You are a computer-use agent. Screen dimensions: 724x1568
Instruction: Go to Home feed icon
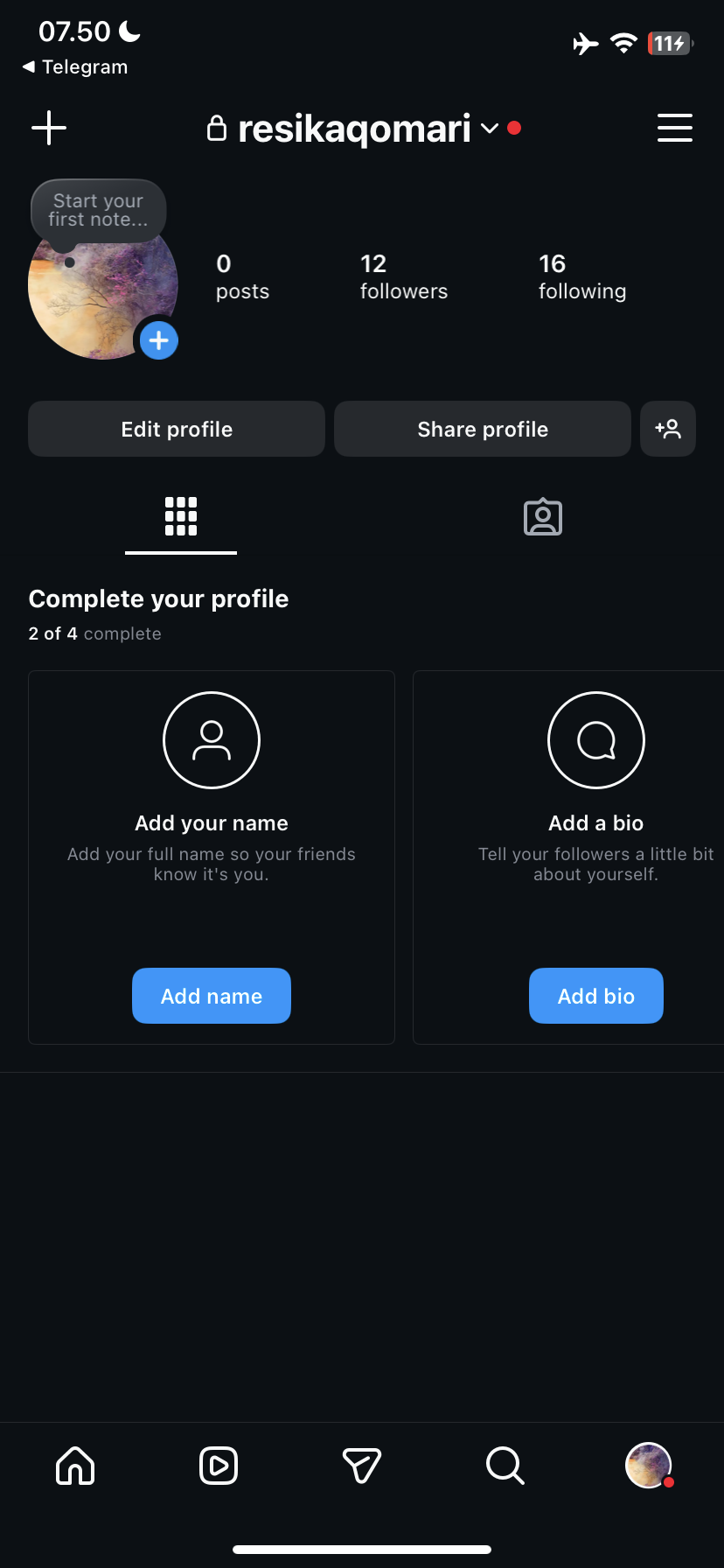coord(75,1465)
